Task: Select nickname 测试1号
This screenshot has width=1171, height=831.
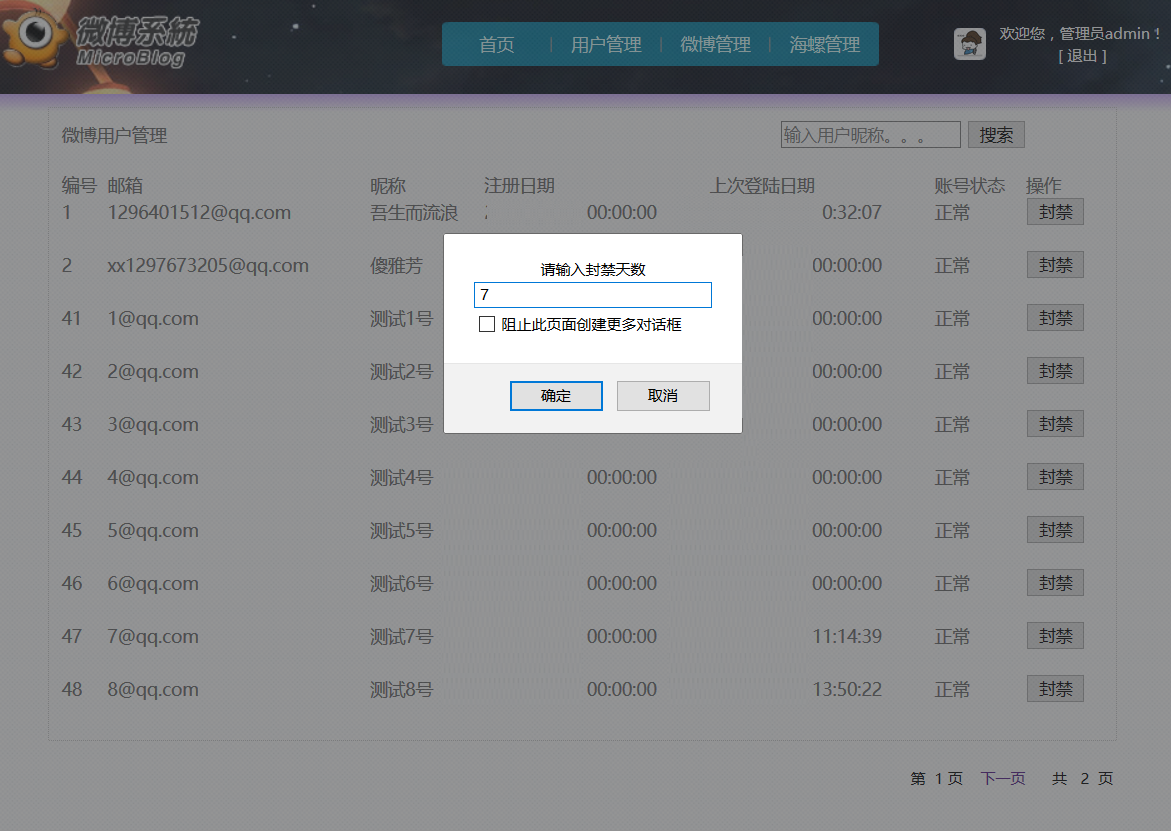Action: [x=402, y=319]
